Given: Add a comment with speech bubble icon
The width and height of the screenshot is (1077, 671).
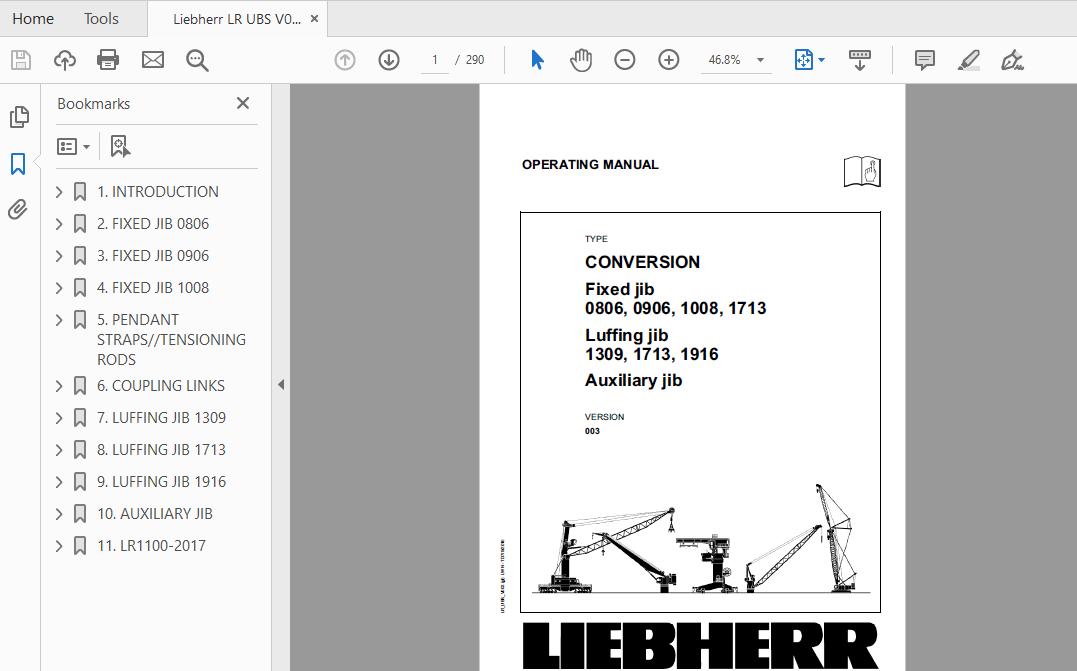Looking at the screenshot, I should click(925, 60).
